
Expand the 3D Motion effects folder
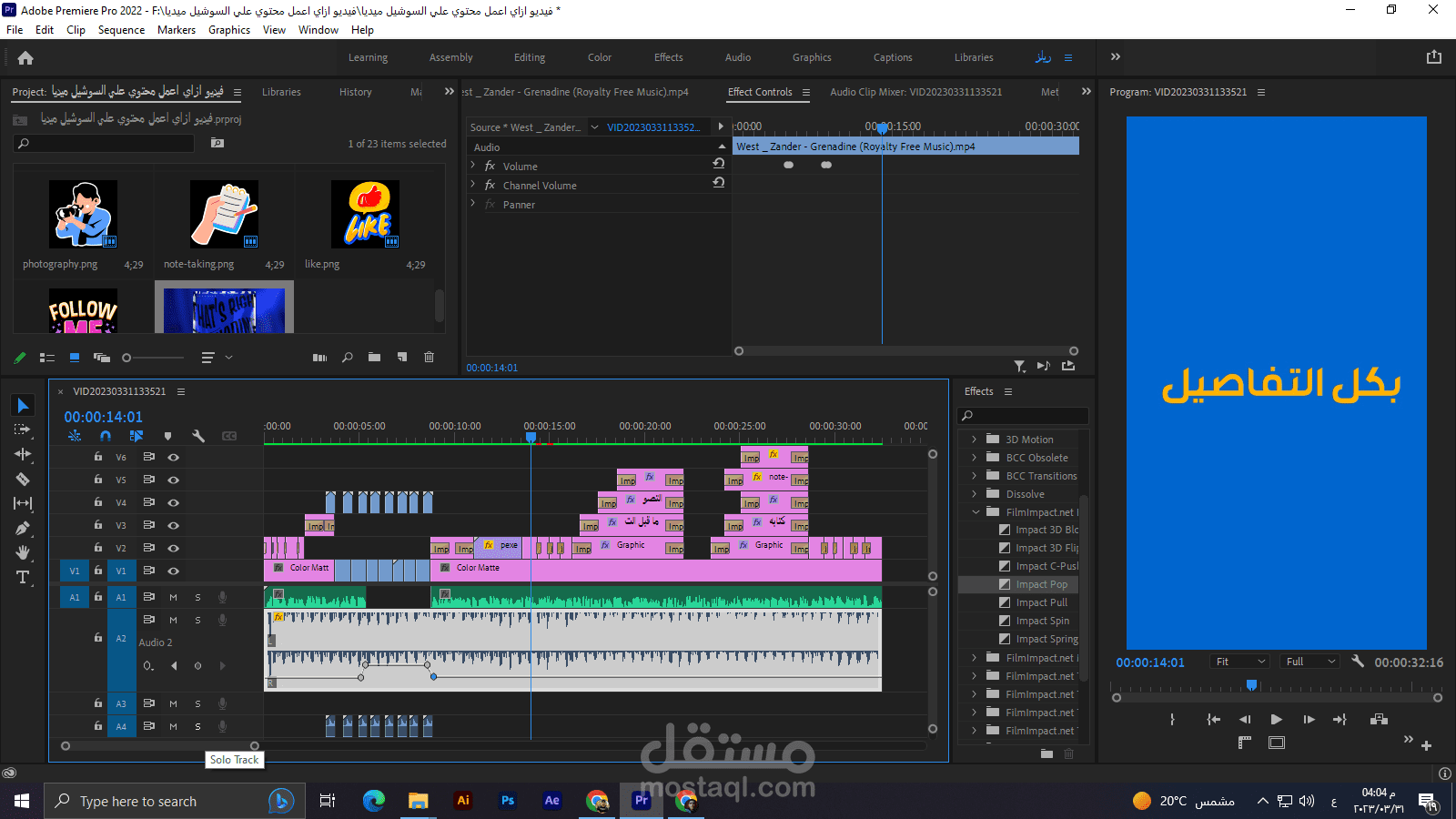[974, 440]
